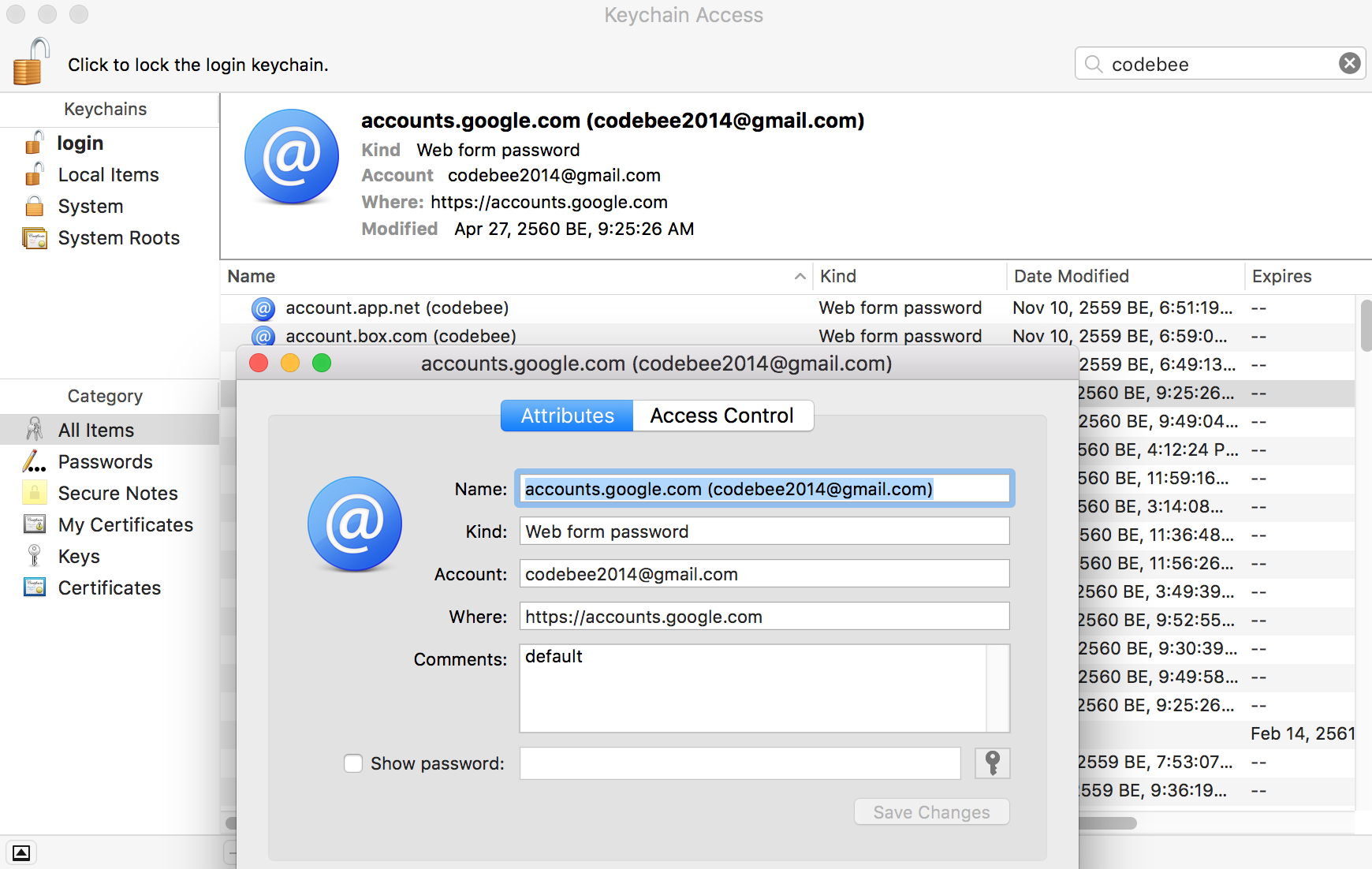Sort the list by Name column
Viewport: 1372px width, 869px height.
[x=516, y=276]
